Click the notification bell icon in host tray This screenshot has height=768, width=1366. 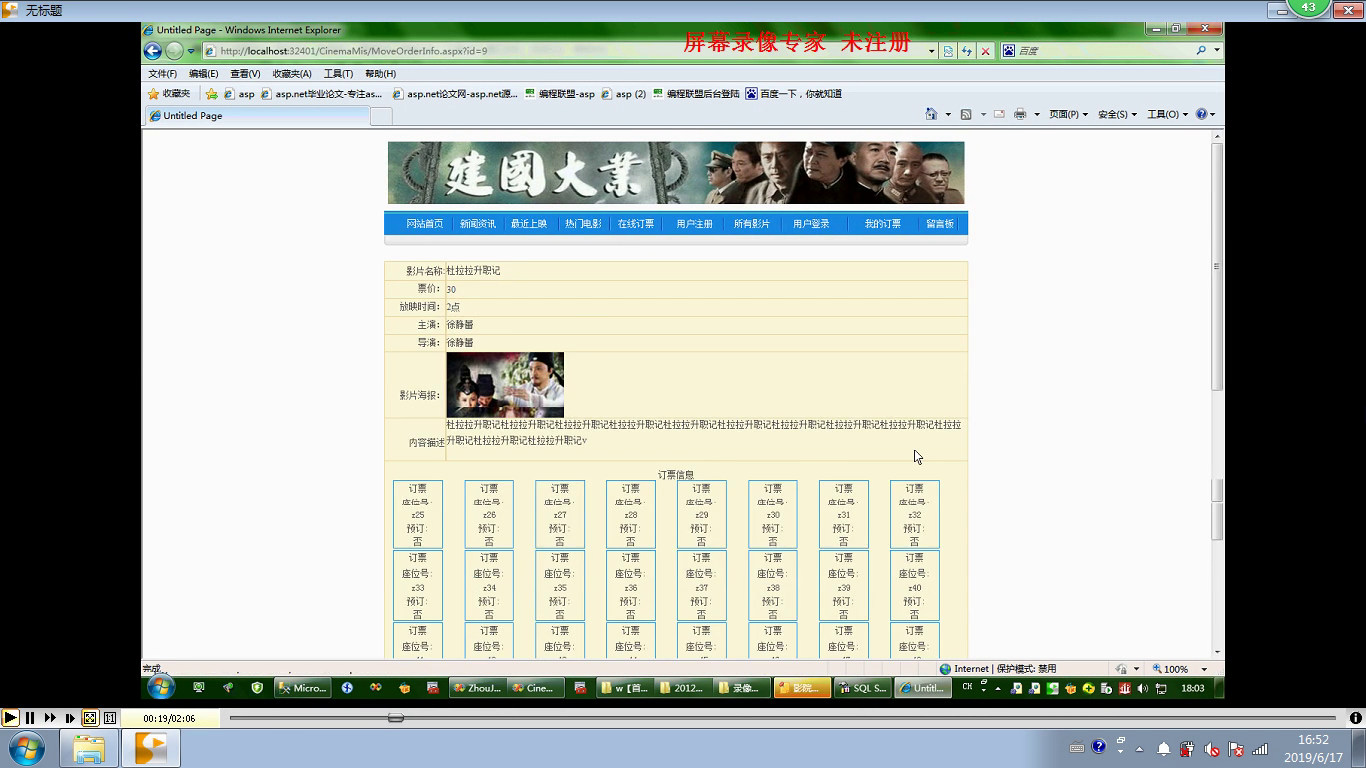coord(1164,748)
